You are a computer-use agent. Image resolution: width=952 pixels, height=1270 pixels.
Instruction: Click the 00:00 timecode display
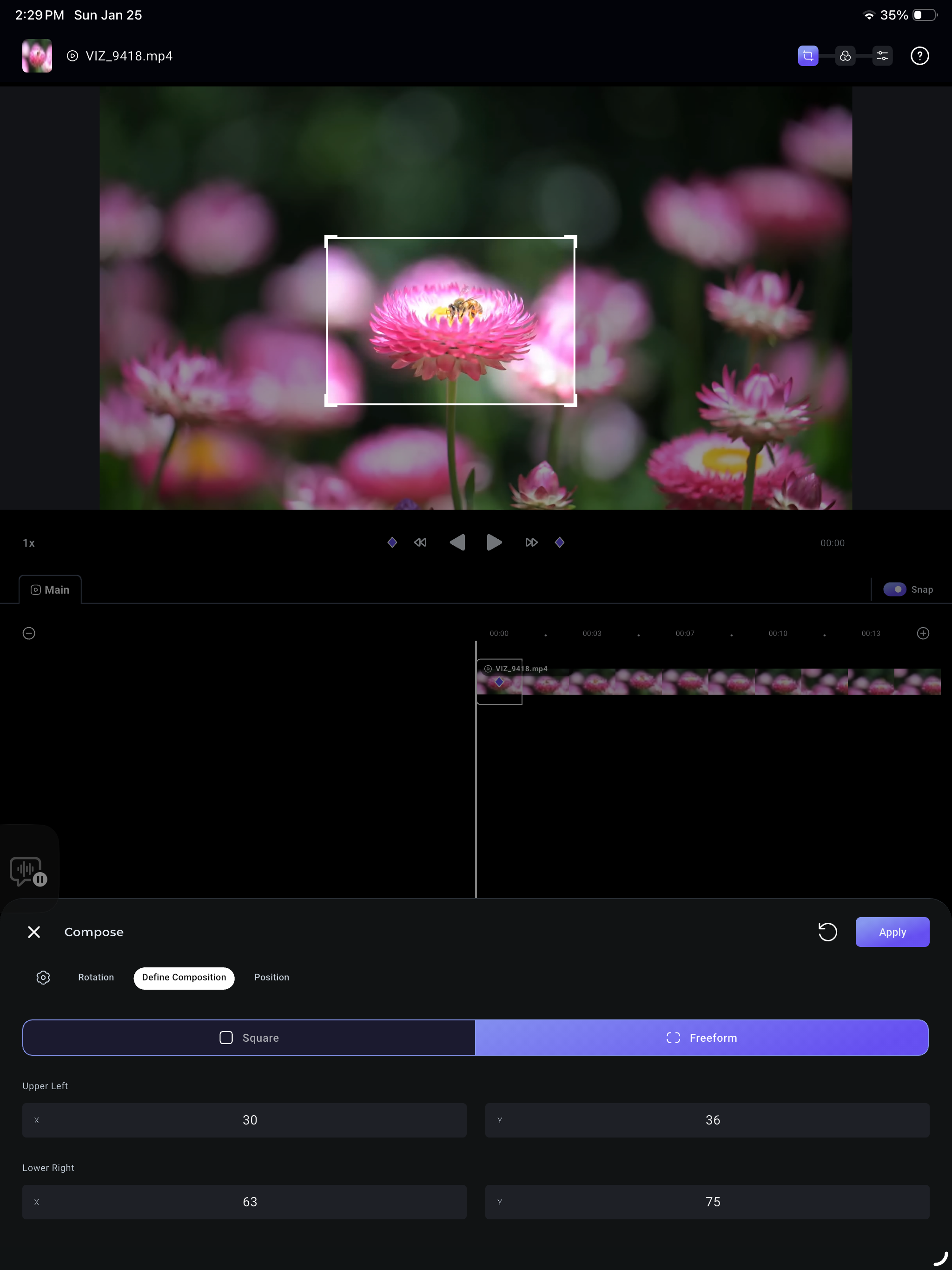tap(832, 542)
